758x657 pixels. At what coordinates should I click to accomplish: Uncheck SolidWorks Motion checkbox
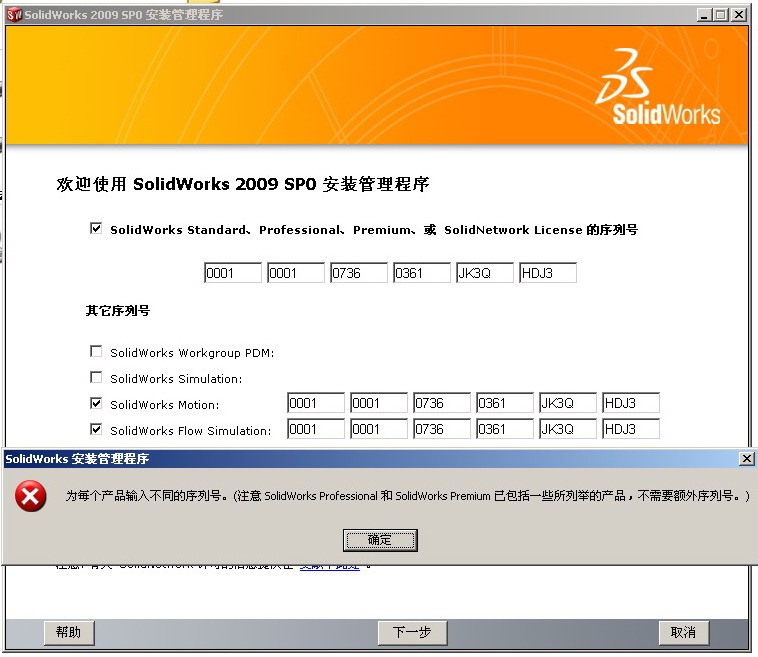coord(96,403)
